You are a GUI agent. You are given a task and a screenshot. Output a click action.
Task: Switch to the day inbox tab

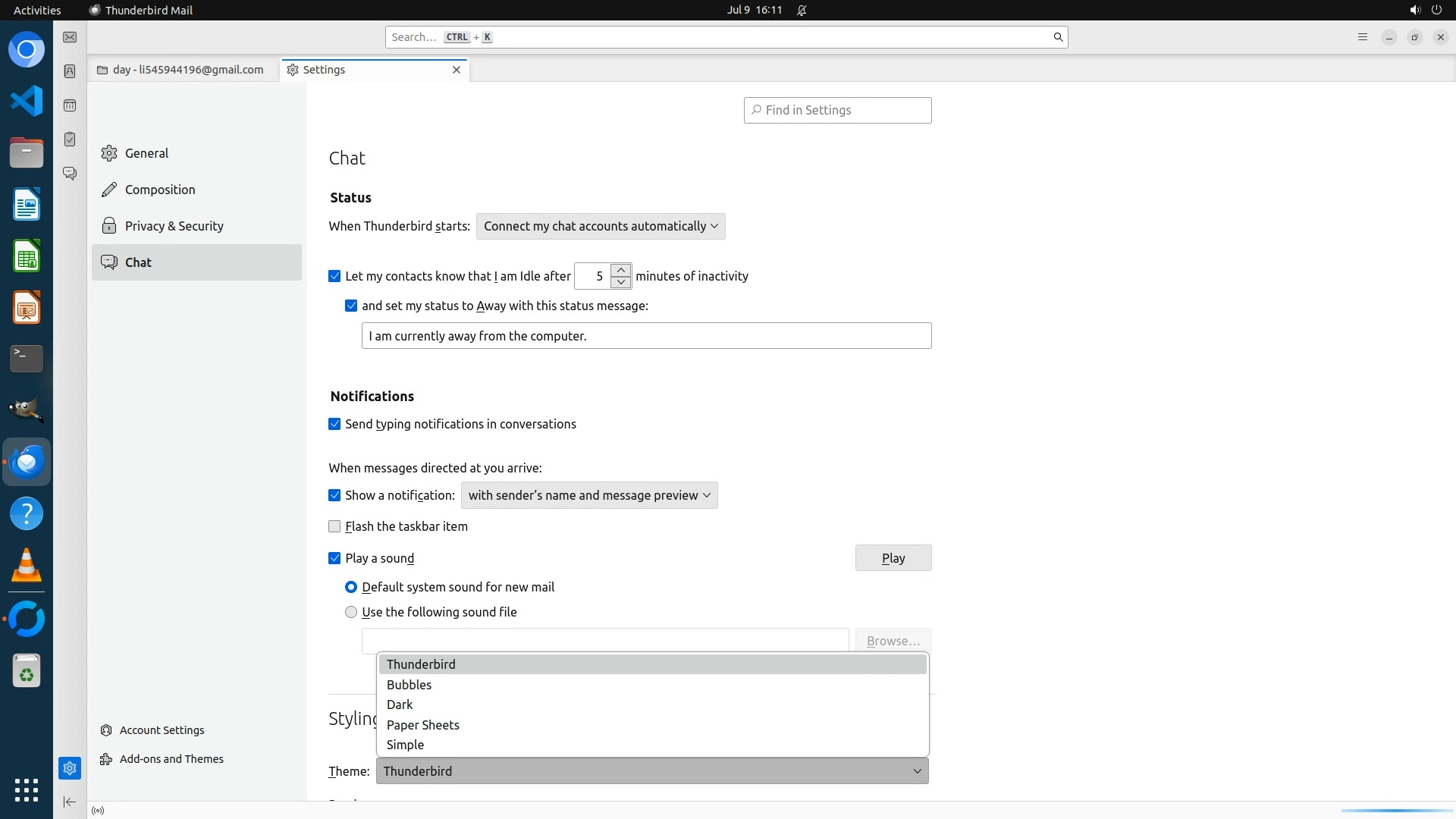coord(182,70)
